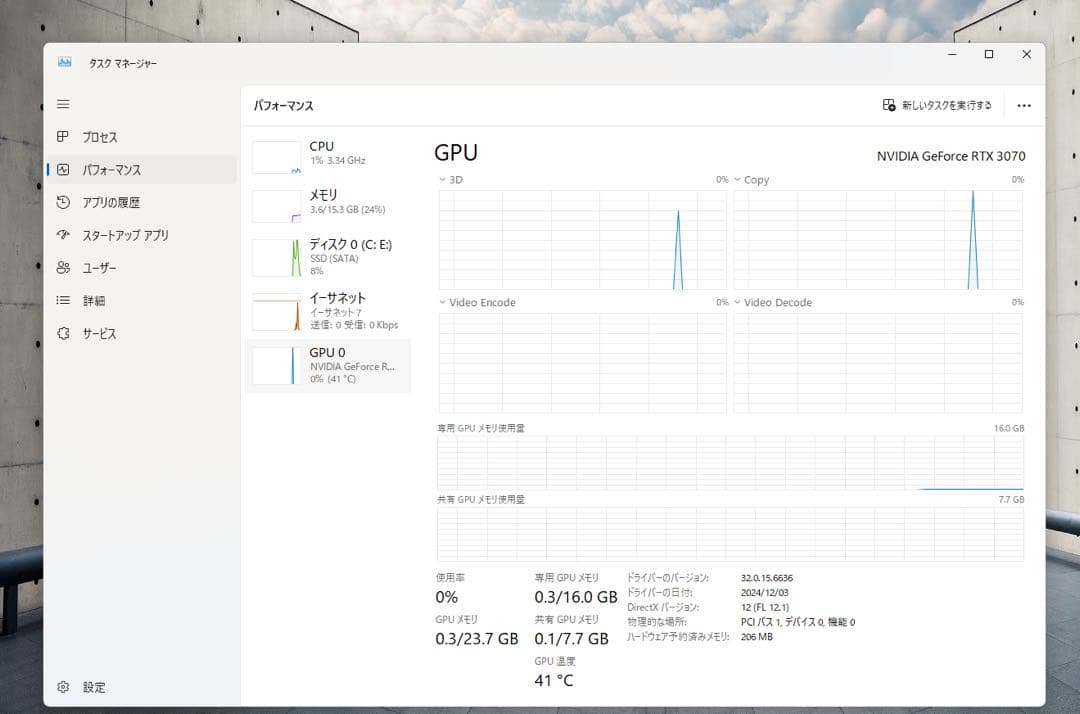Change the Copy chart via its chevron

(736, 180)
